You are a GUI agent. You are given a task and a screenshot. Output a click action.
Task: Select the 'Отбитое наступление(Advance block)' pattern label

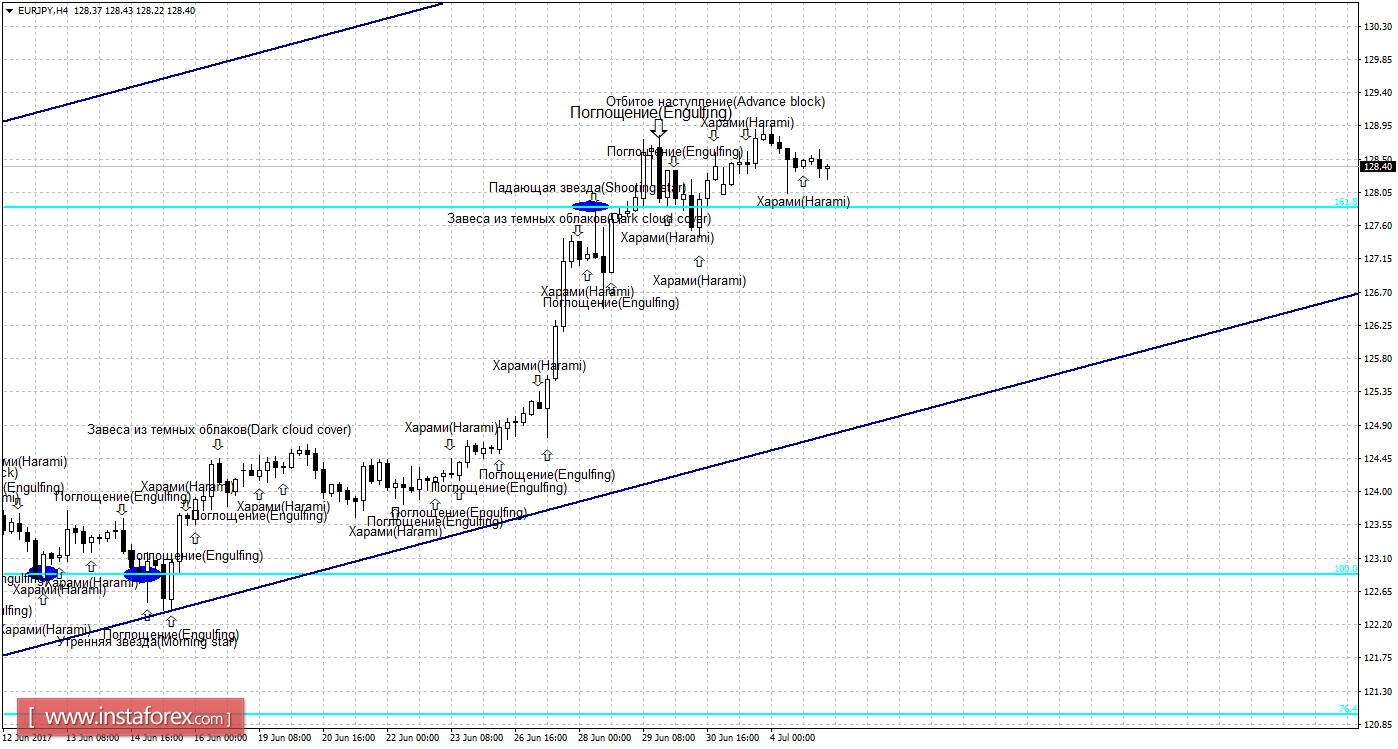[716, 102]
